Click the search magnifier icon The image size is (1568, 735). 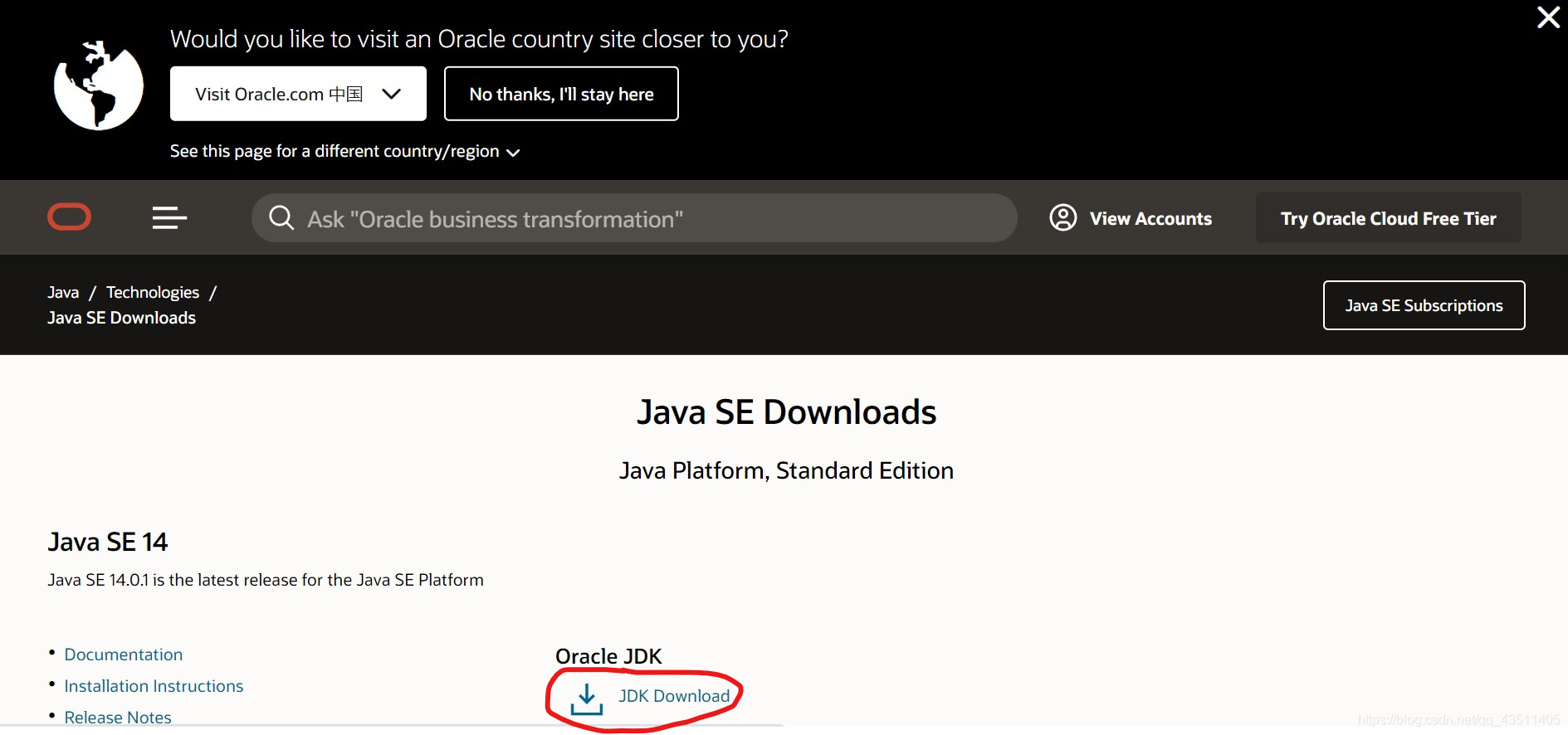tap(281, 218)
